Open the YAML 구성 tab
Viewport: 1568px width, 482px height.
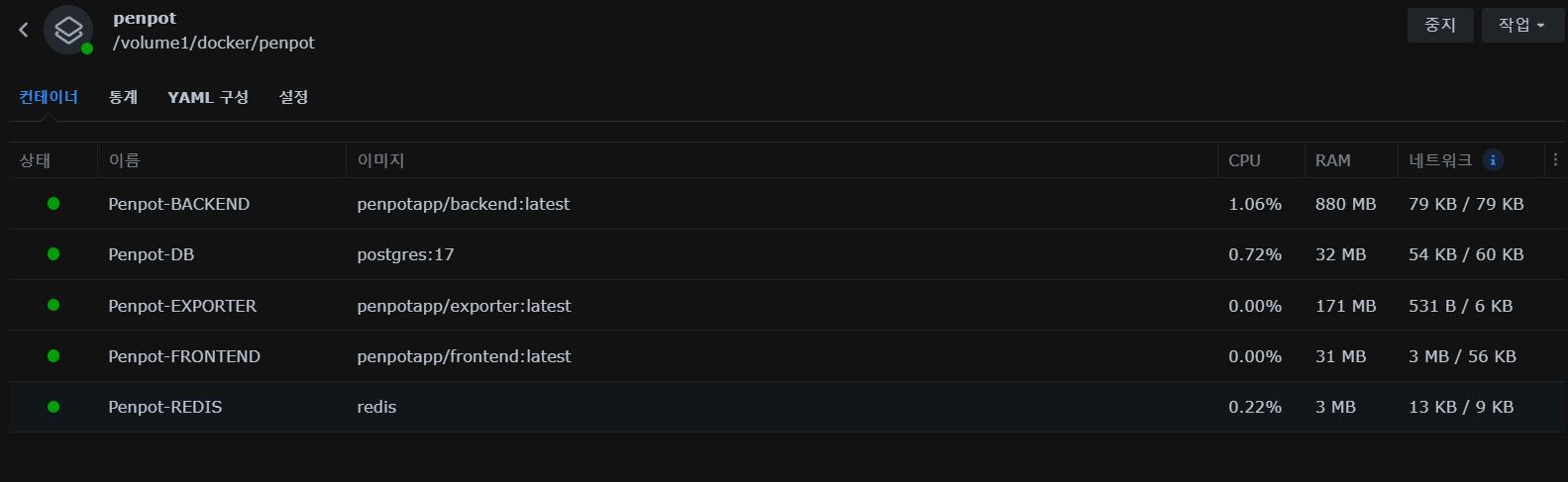[x=208, y=97]
